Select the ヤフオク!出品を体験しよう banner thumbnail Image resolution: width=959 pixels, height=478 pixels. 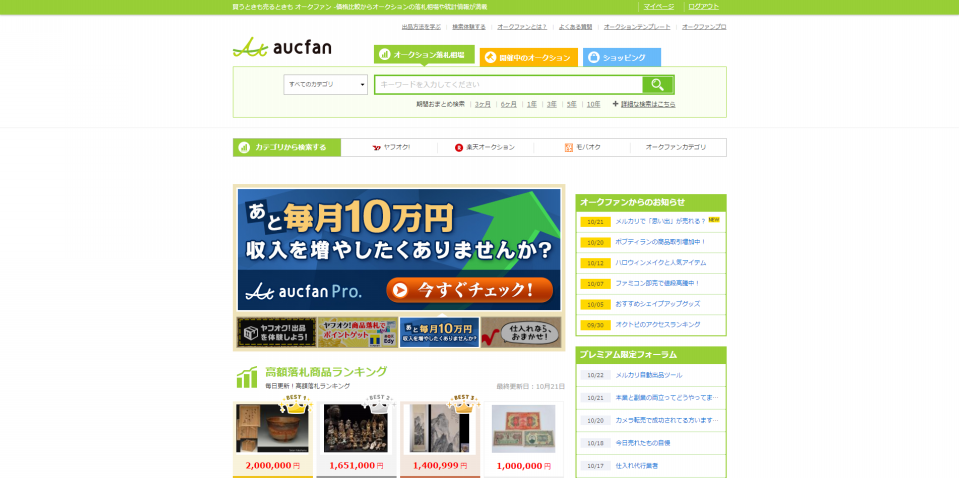coord(276,333)
